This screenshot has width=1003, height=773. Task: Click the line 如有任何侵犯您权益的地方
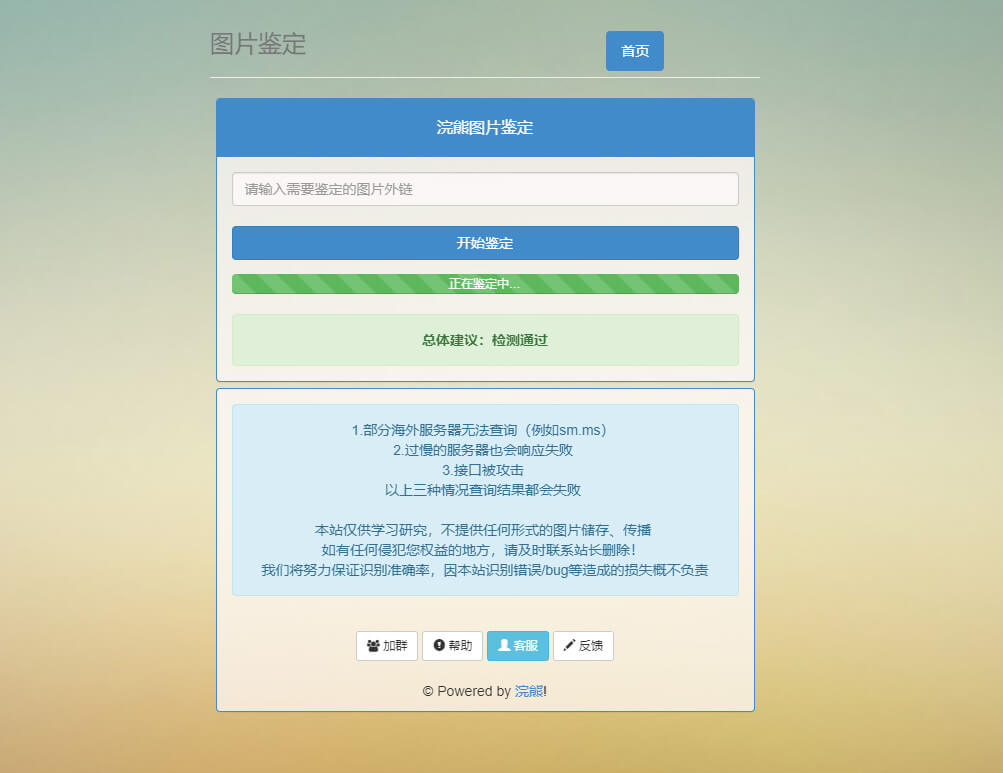pos(478,550)
